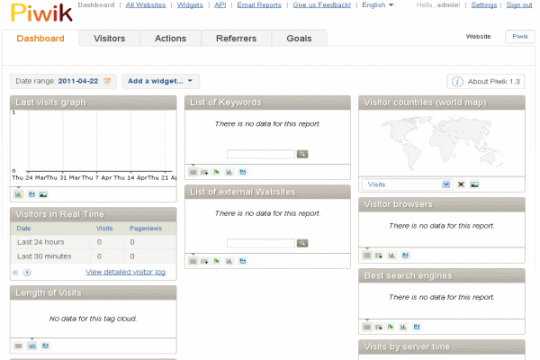This screenshot has width=540, height=360.
Task: Click Give us Feedback link
Action: tap(322, 5)
